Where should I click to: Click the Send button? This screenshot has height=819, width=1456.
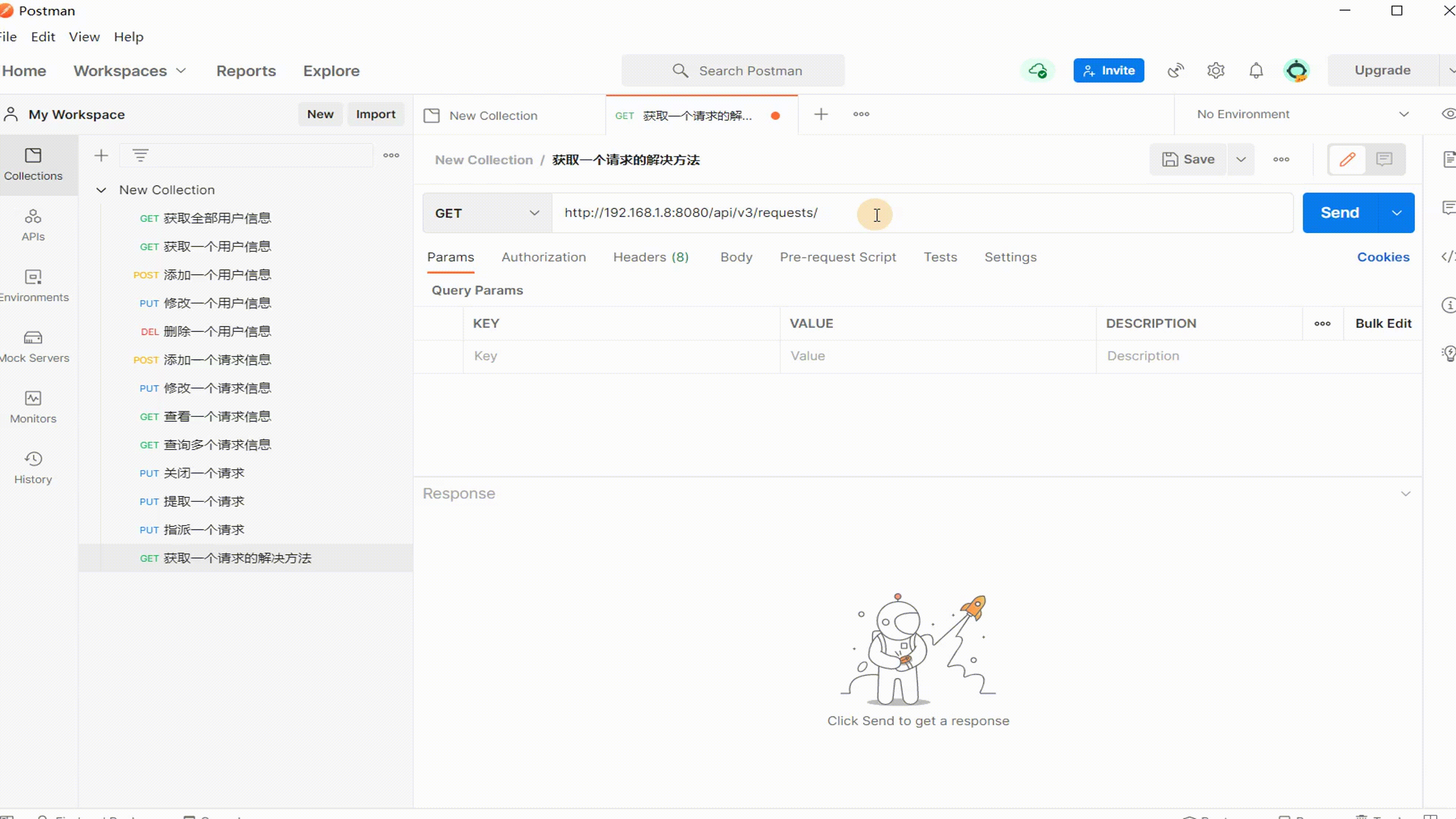1340,213
